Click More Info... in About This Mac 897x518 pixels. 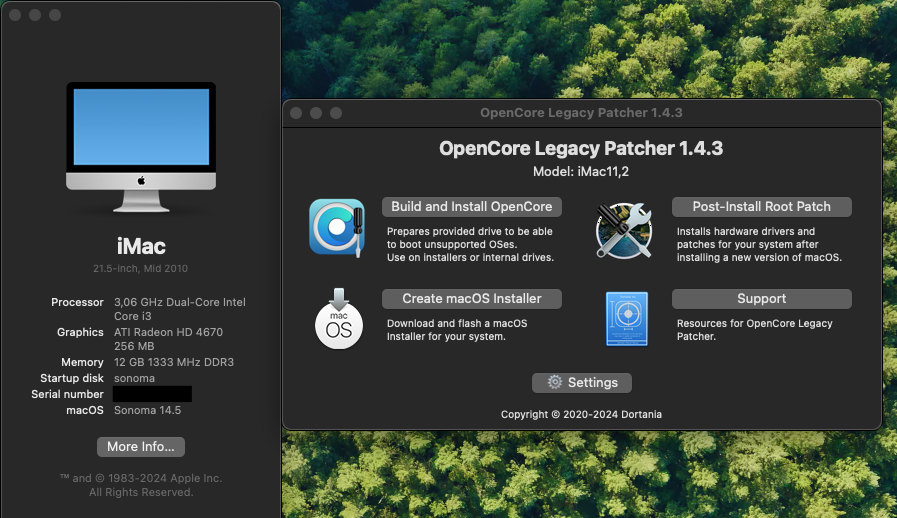coord(141,447)
